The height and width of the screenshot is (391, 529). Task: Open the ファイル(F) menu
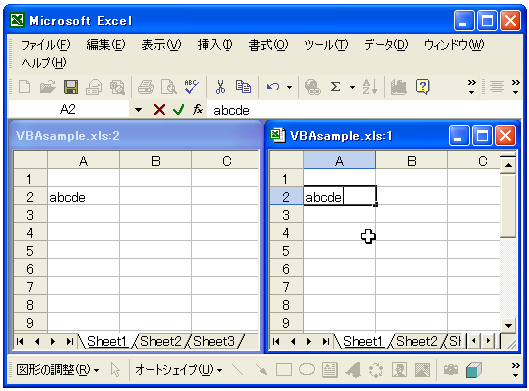point(46,45)
